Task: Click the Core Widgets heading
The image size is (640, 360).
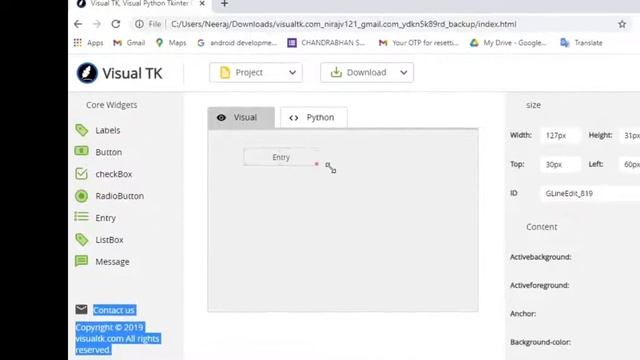Action: [x=111, y=105]
